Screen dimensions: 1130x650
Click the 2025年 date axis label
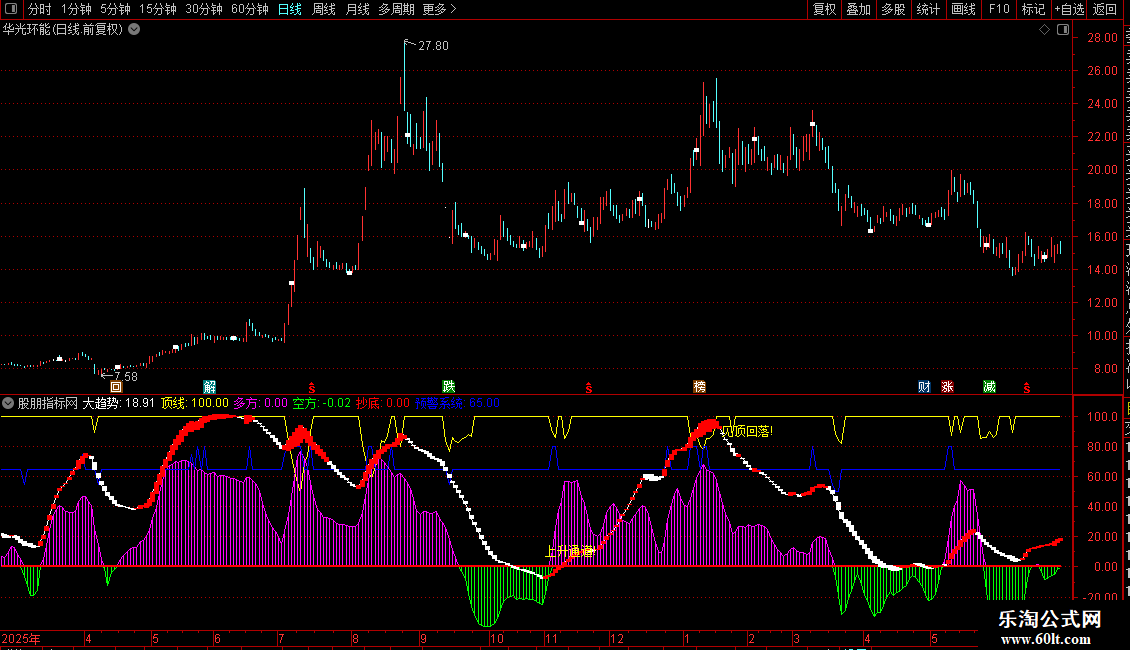point(21,639)
